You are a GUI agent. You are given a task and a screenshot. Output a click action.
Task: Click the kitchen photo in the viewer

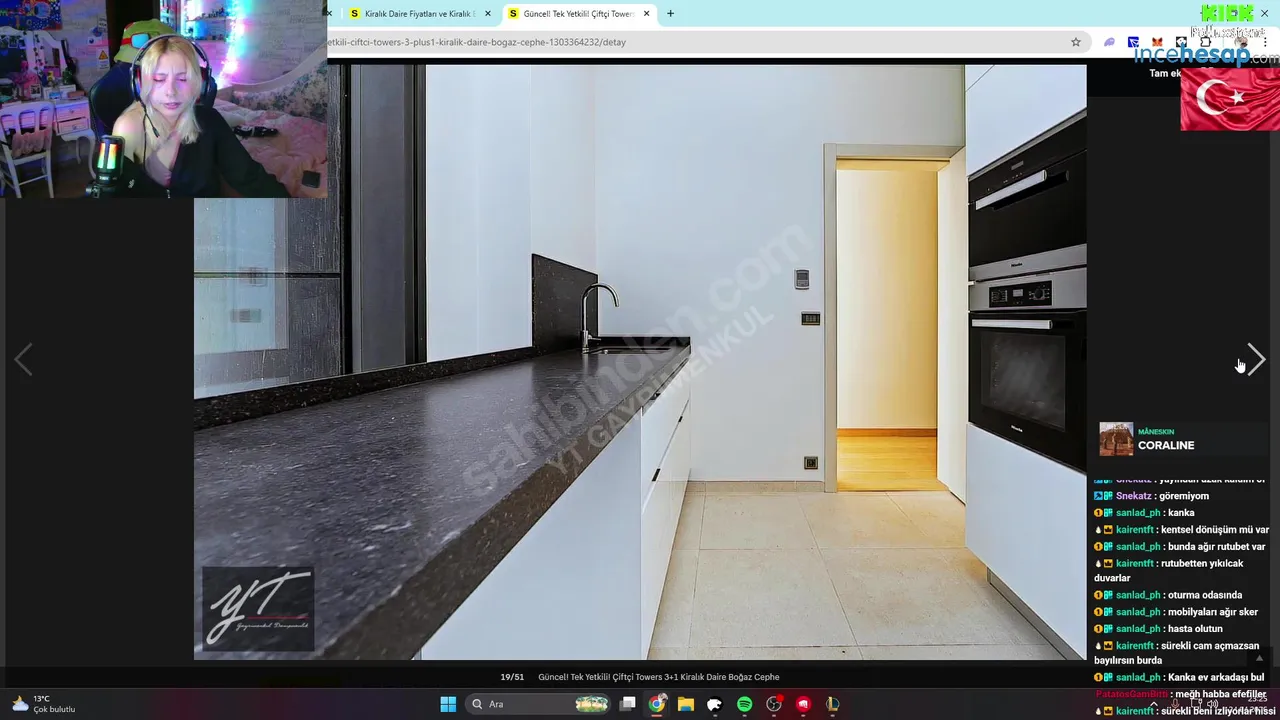coord(640,362)
